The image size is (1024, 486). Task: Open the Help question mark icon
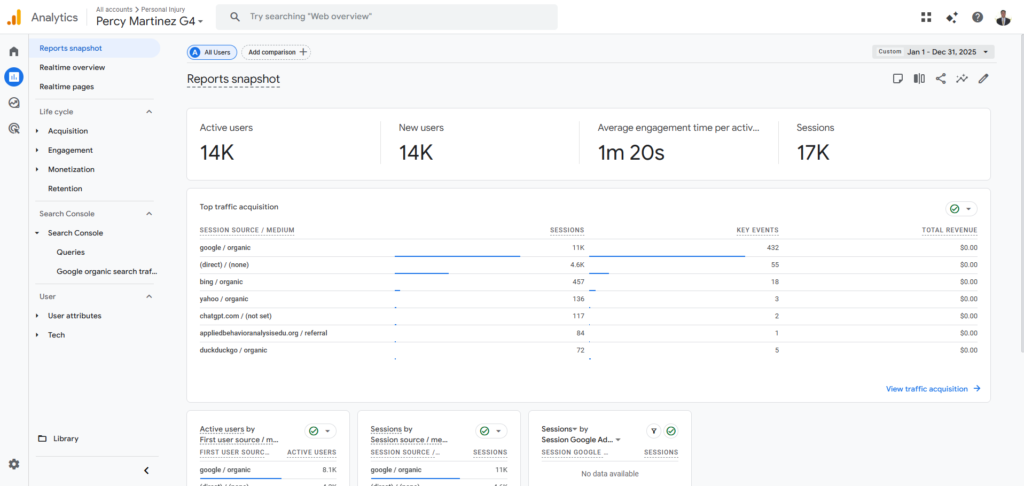point(977,17)
